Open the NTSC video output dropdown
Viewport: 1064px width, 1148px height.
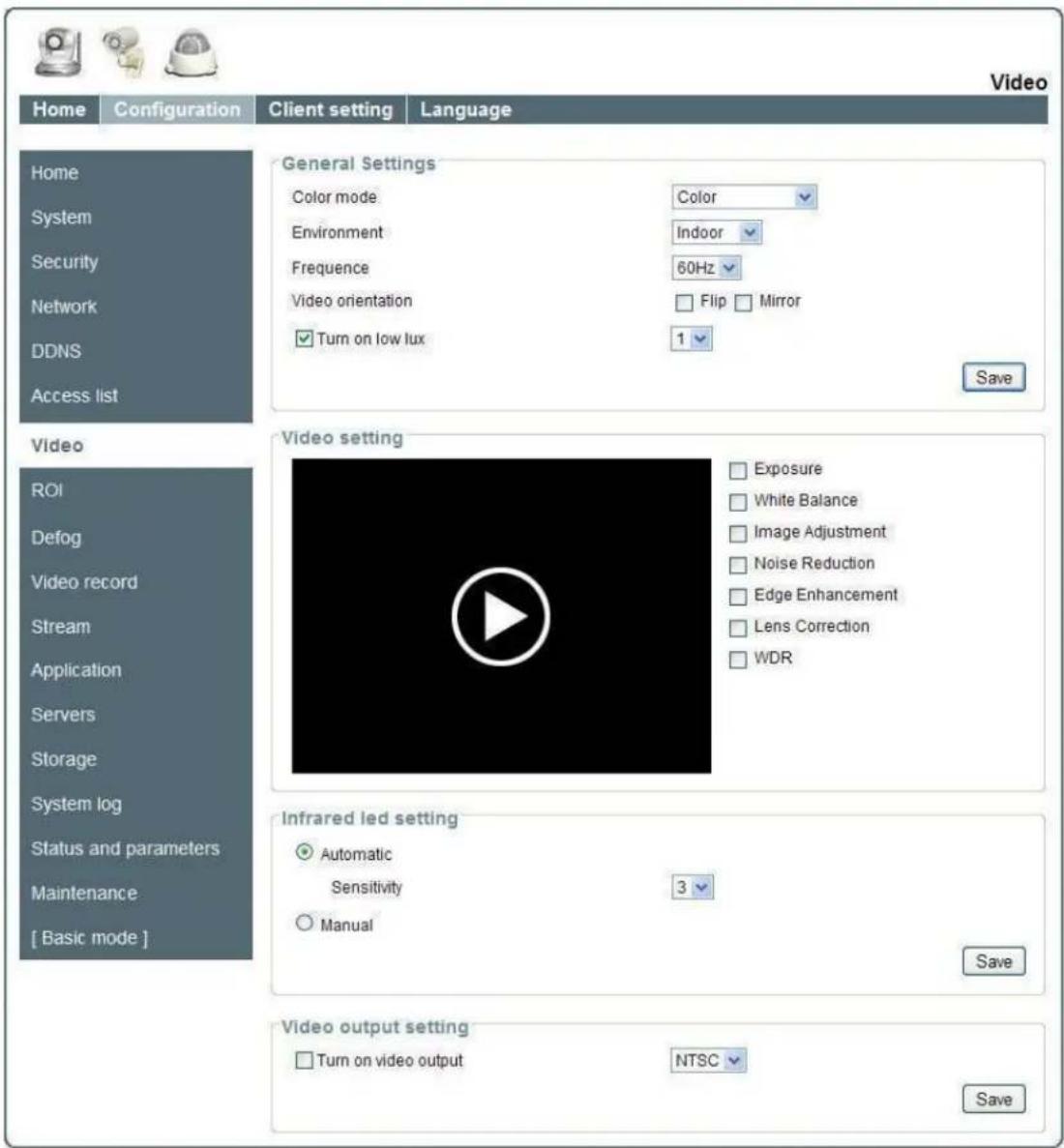[708, 1060]
